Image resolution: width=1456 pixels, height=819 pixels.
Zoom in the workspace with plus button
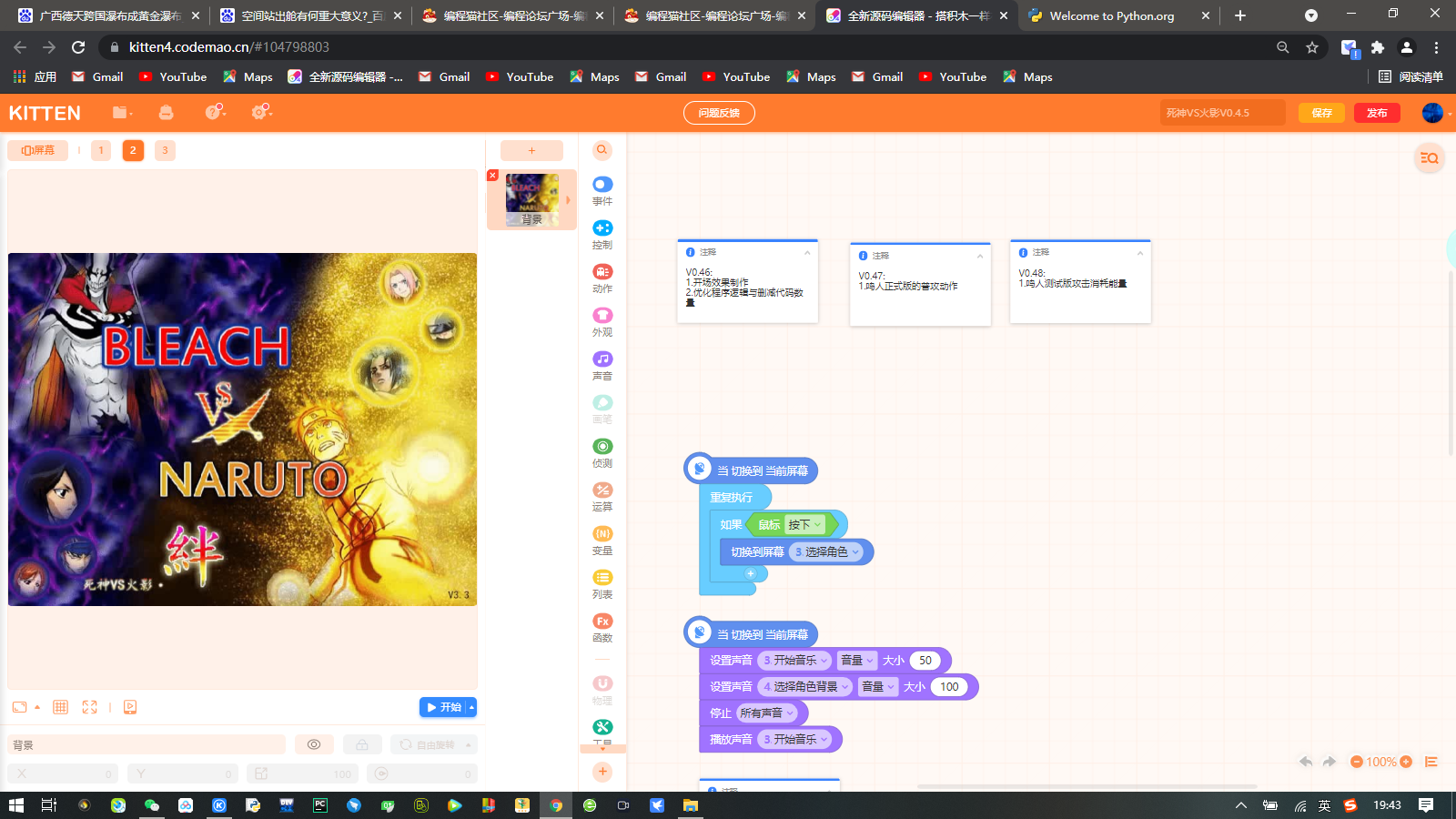(1406, 762)
